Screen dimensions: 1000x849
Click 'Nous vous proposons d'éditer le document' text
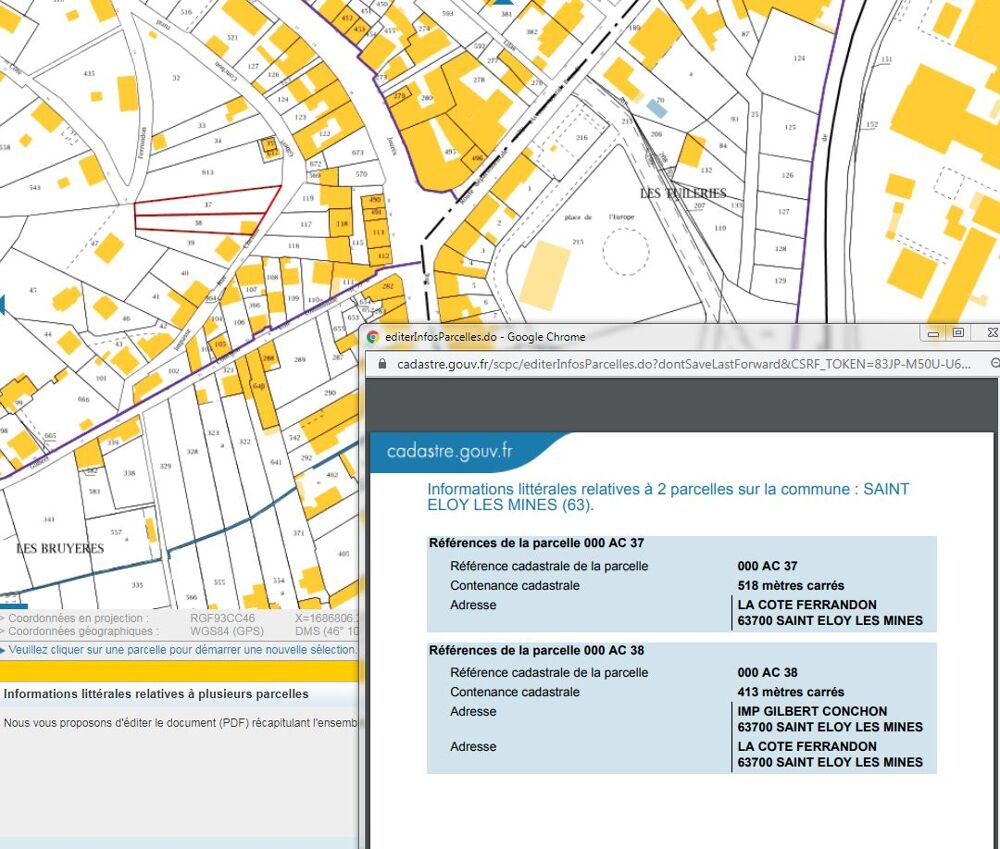[180, 723]
